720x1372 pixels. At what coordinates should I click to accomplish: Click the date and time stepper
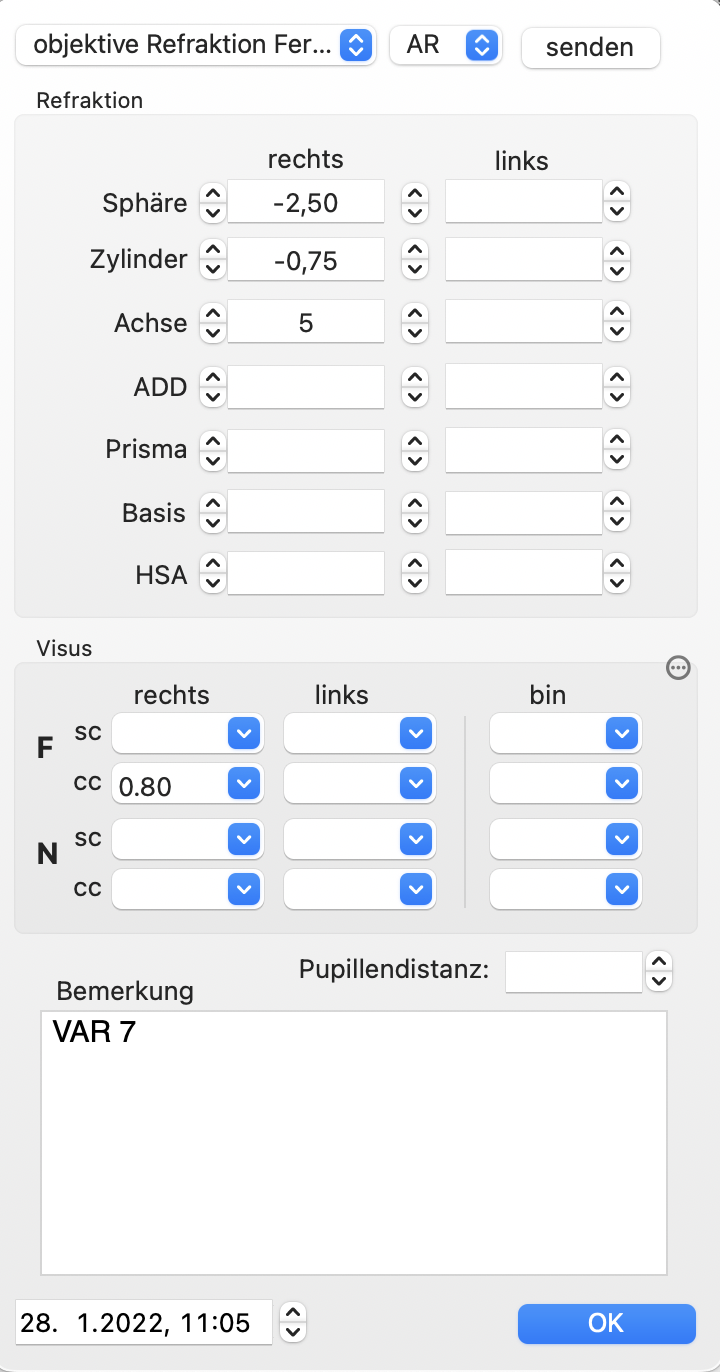(292, 1321)
